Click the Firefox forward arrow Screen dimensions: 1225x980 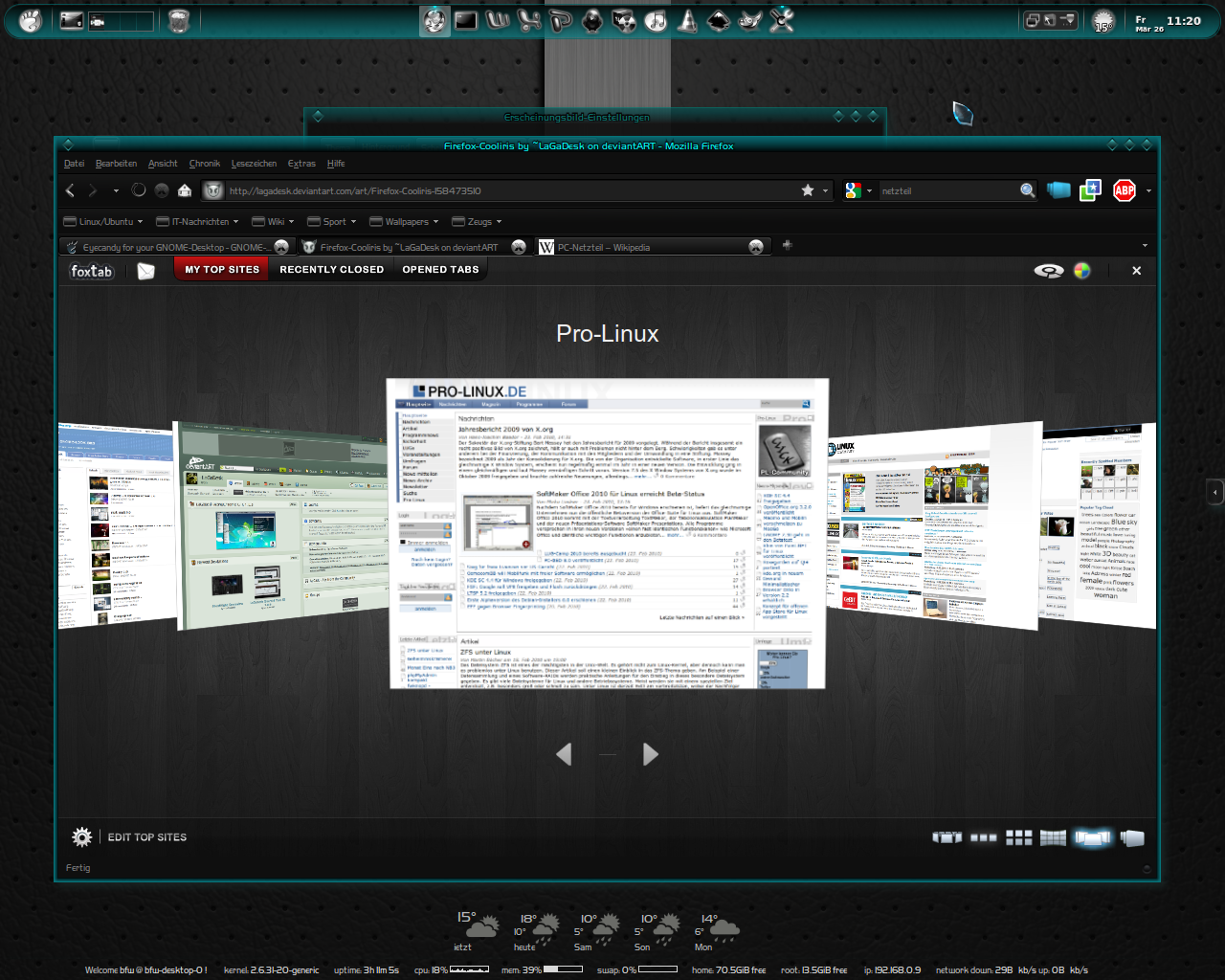tap(93, 190)
